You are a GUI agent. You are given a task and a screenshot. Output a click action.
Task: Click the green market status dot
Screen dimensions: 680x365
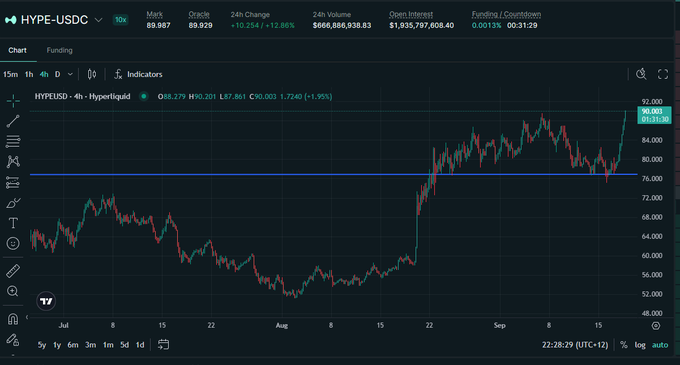coord(144,96)
